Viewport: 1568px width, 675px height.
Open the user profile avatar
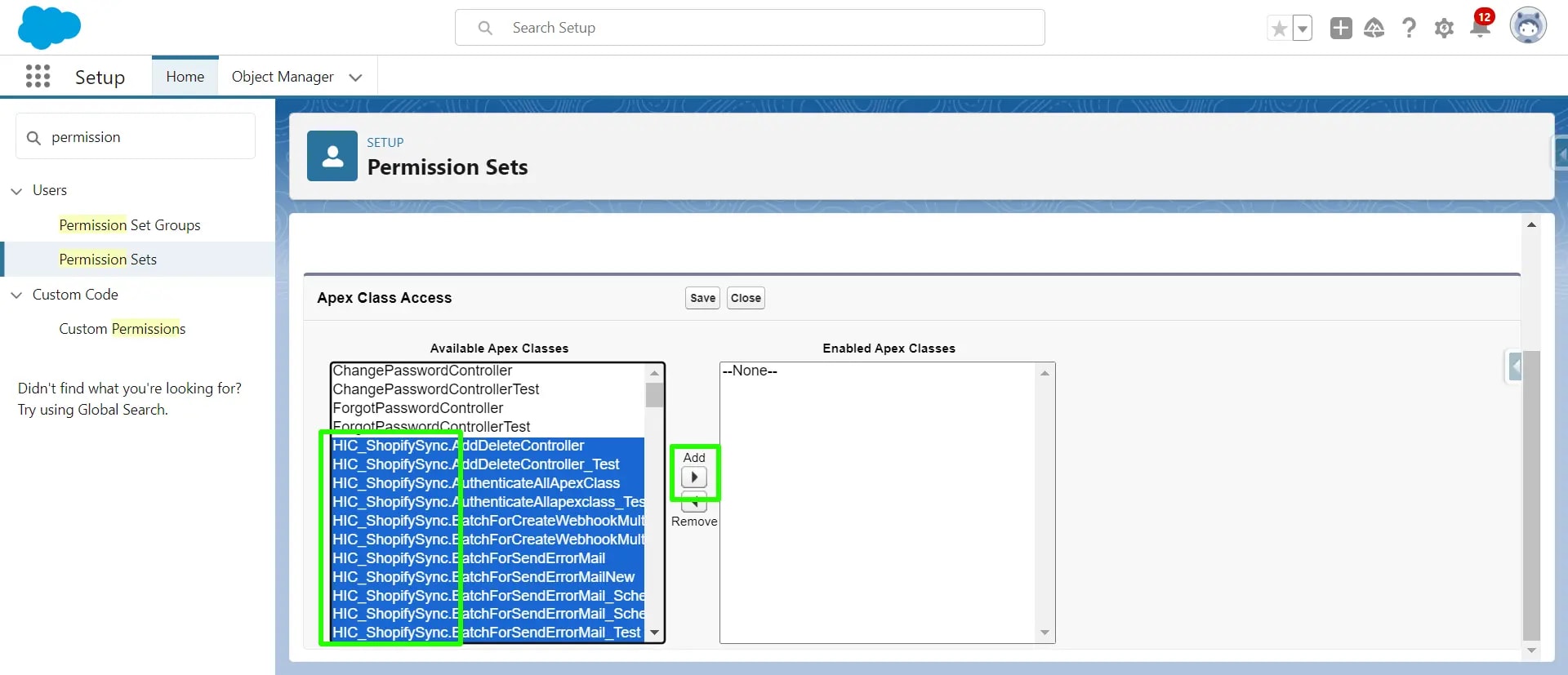(1528, 26)
